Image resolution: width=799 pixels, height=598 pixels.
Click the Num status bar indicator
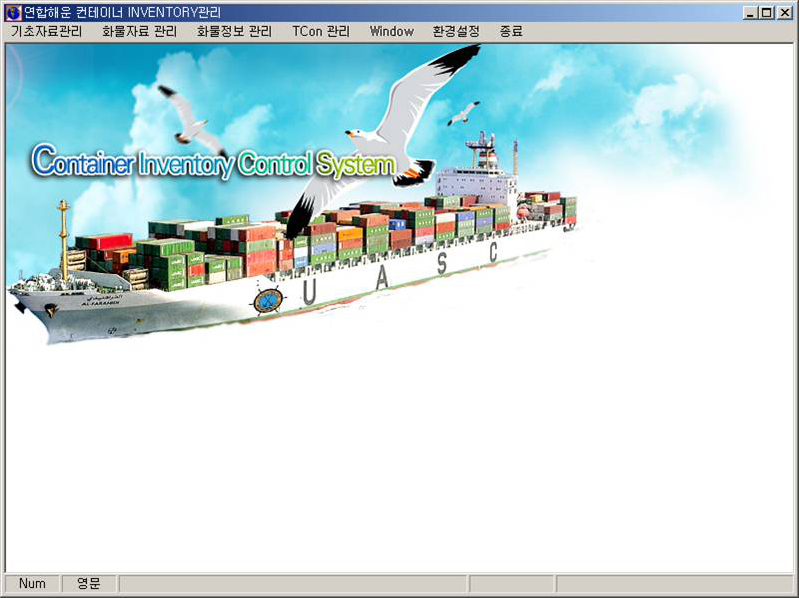point(32,584)
